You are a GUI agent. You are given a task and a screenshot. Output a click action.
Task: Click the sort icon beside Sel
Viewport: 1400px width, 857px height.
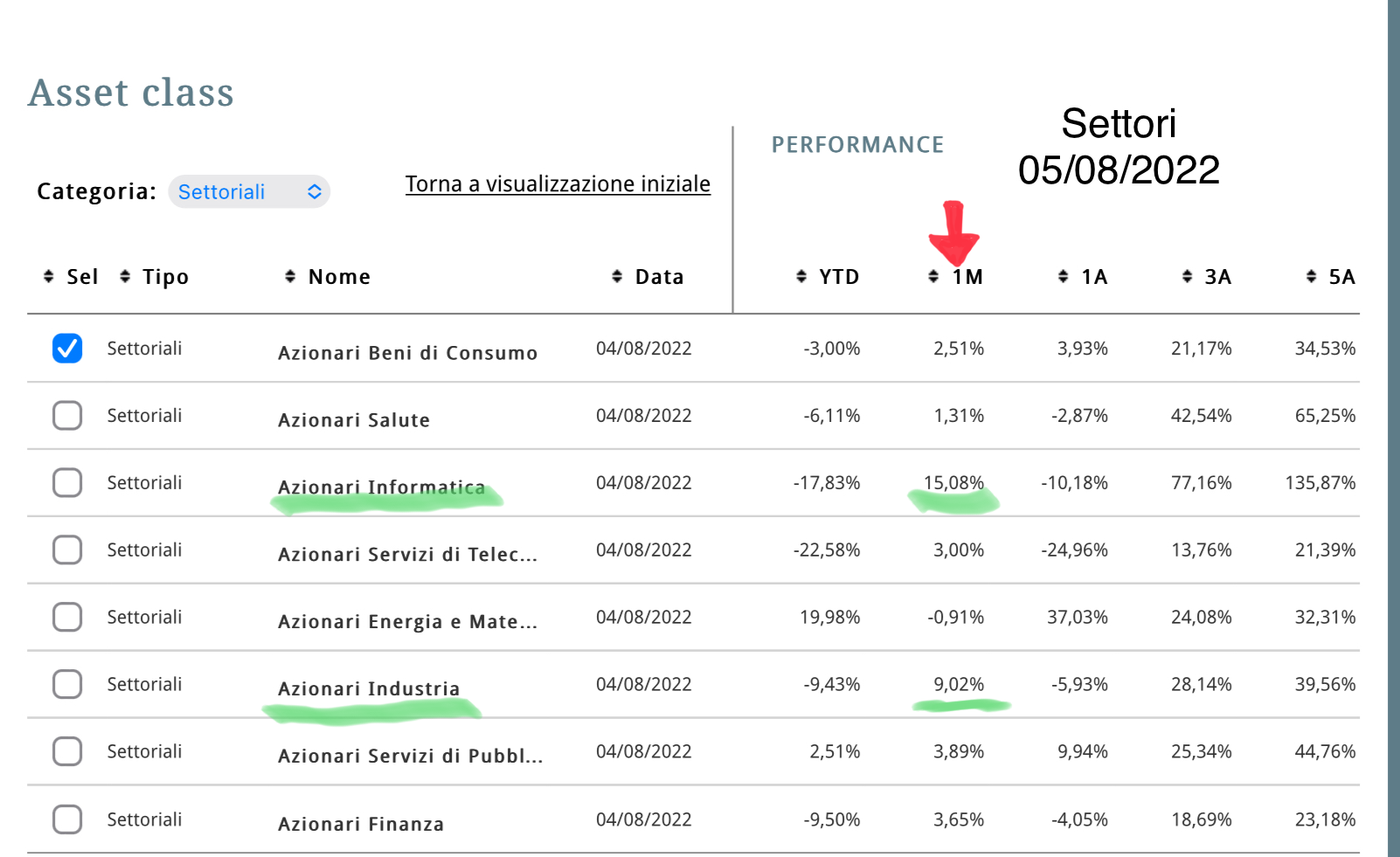pos(49,277)
